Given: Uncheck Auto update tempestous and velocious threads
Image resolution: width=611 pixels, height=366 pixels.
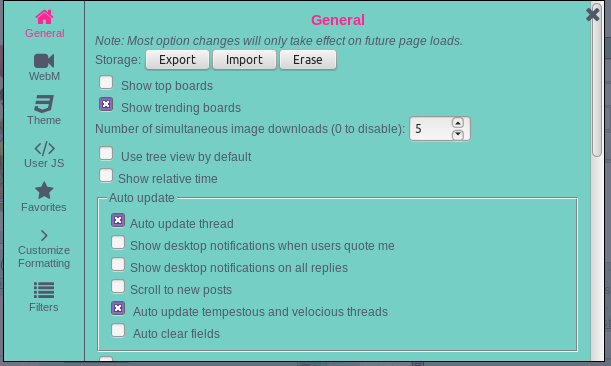Looking at the screenshot, I should click(118, 308).
